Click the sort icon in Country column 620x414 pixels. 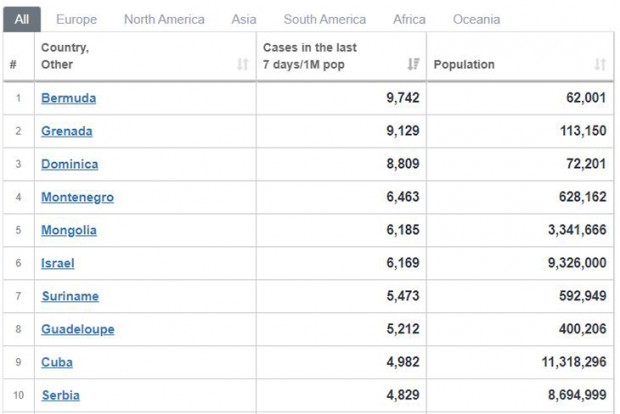[242, 64]
